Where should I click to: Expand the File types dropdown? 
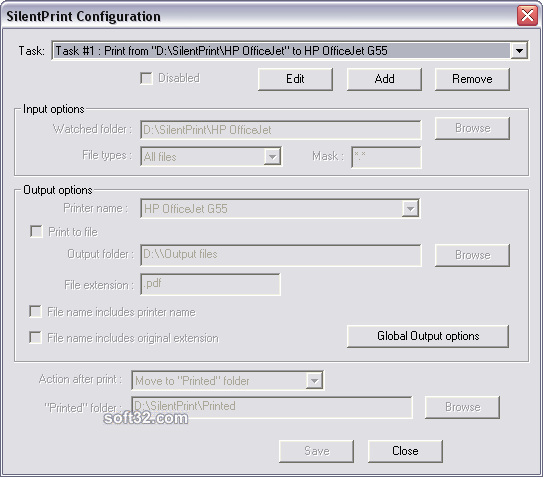[x=272, y=157]
